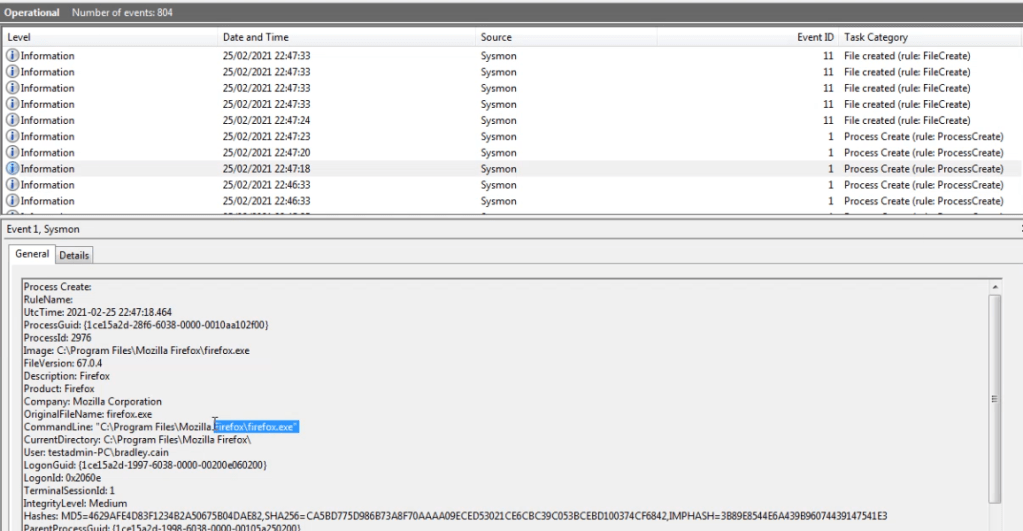Click the info icon on the 22:47:23 event row

tap(13, 137)
